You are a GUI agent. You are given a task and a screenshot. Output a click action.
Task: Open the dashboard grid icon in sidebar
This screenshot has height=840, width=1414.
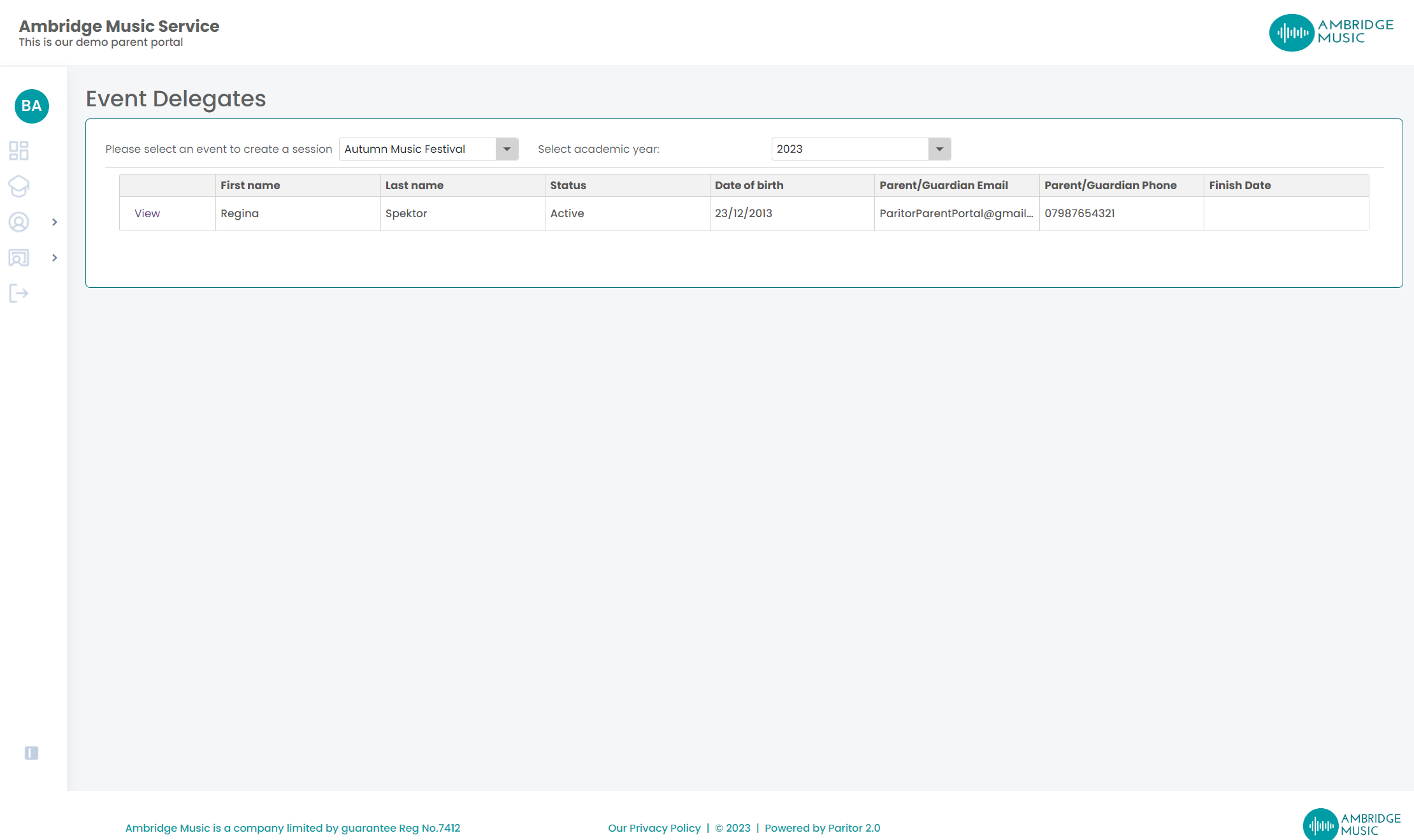19,151
